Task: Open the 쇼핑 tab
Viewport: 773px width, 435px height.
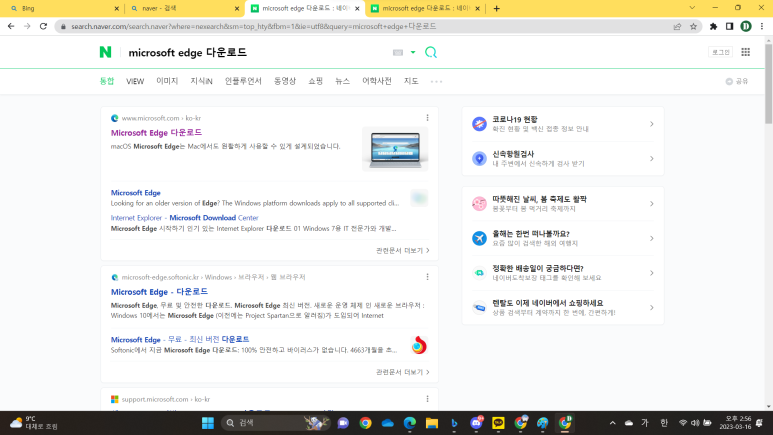Action: pos(316,81)
